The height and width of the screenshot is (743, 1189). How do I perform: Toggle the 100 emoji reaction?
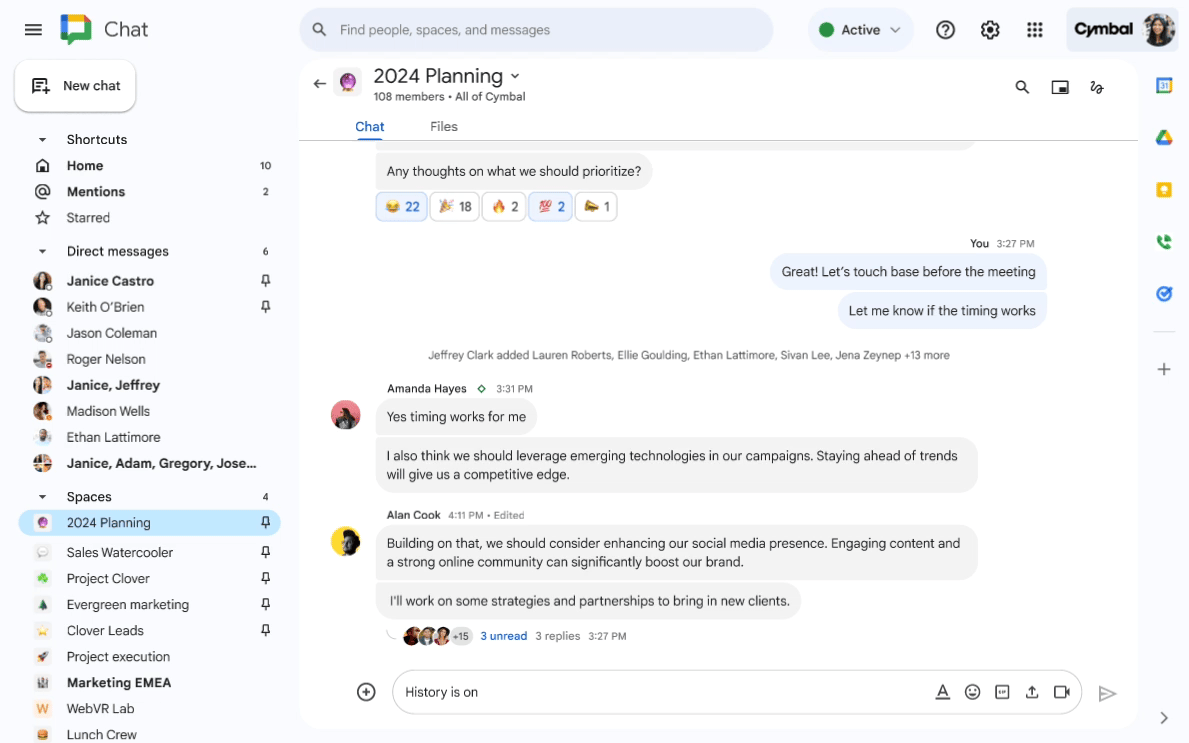coord(548,207)
